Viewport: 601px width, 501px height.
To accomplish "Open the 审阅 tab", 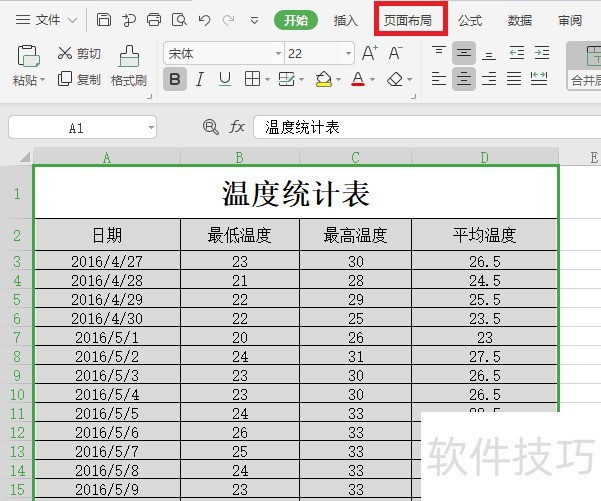I will click(570, 20).
